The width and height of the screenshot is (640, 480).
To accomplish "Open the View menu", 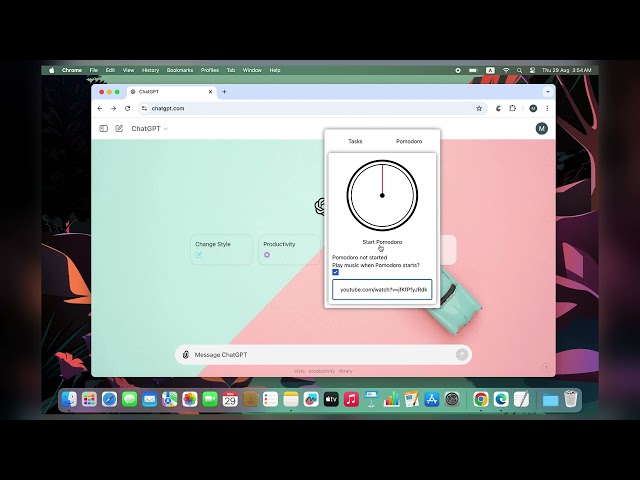I will pos(128,70).
